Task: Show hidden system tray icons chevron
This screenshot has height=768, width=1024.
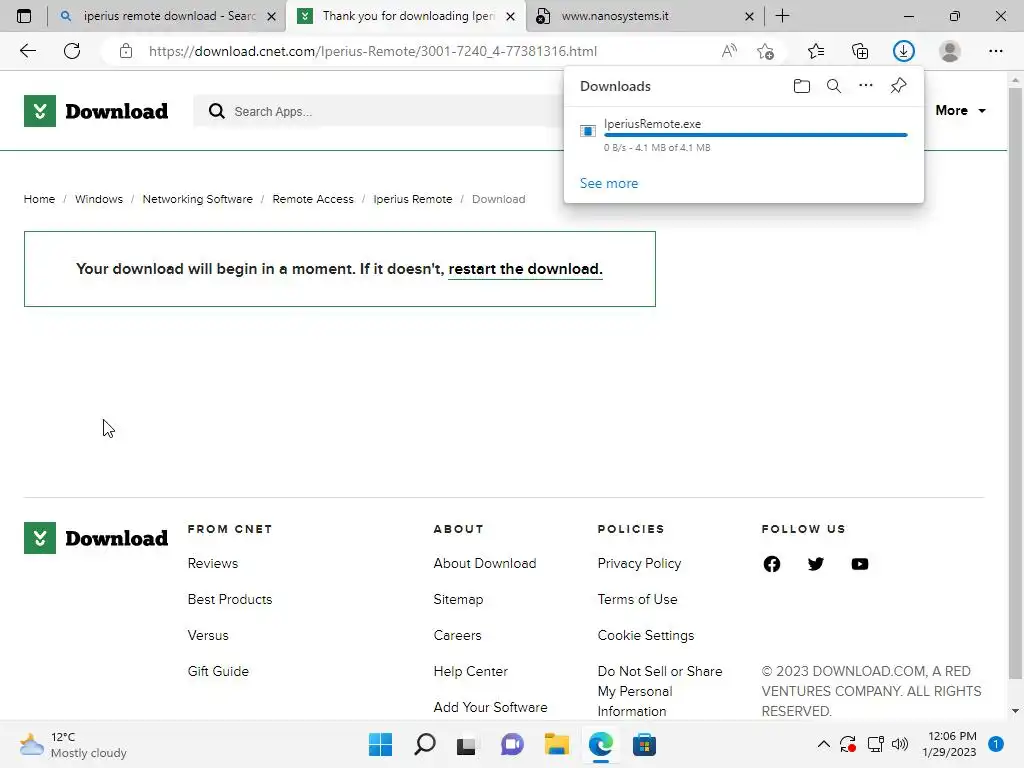Action: pos(824,744)
